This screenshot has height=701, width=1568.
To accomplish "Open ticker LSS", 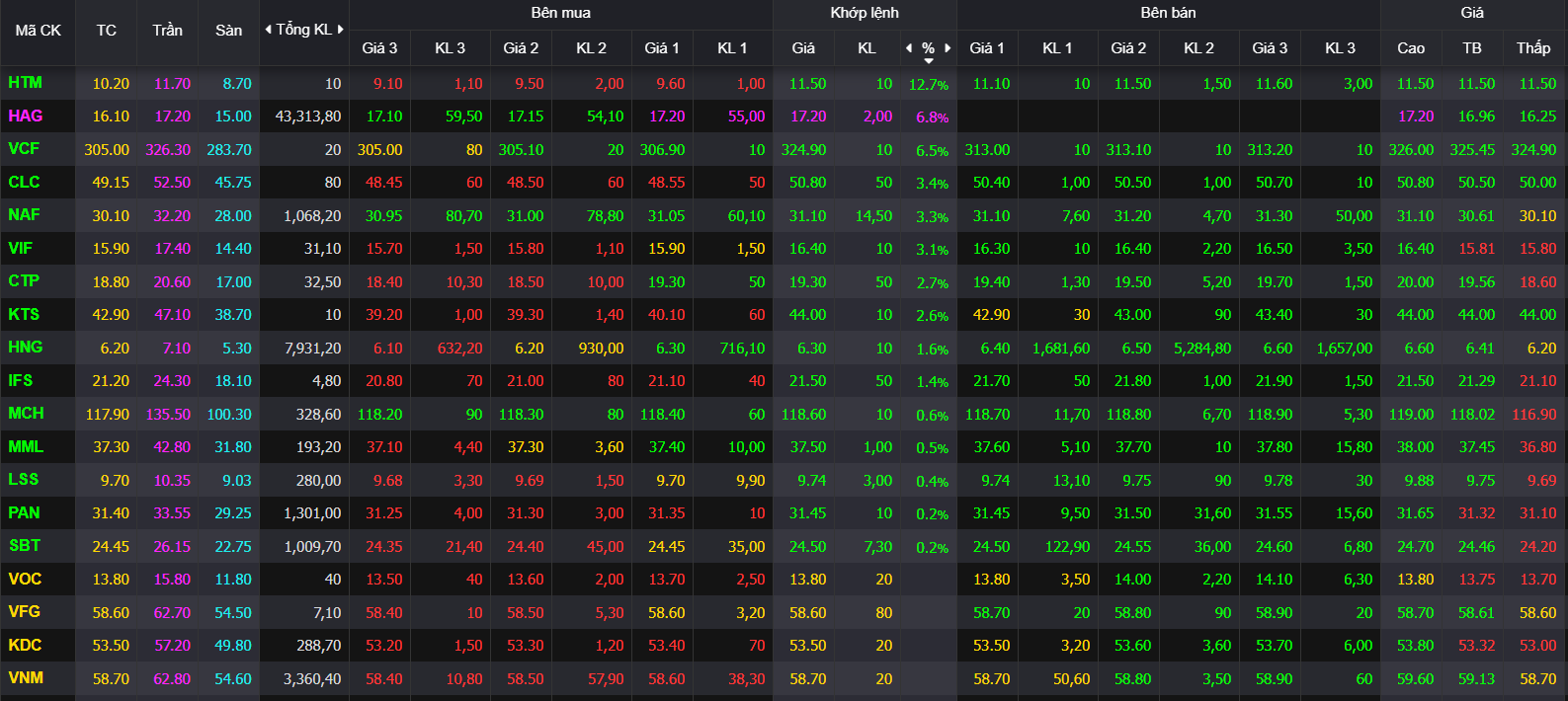I will coord(24,480).
